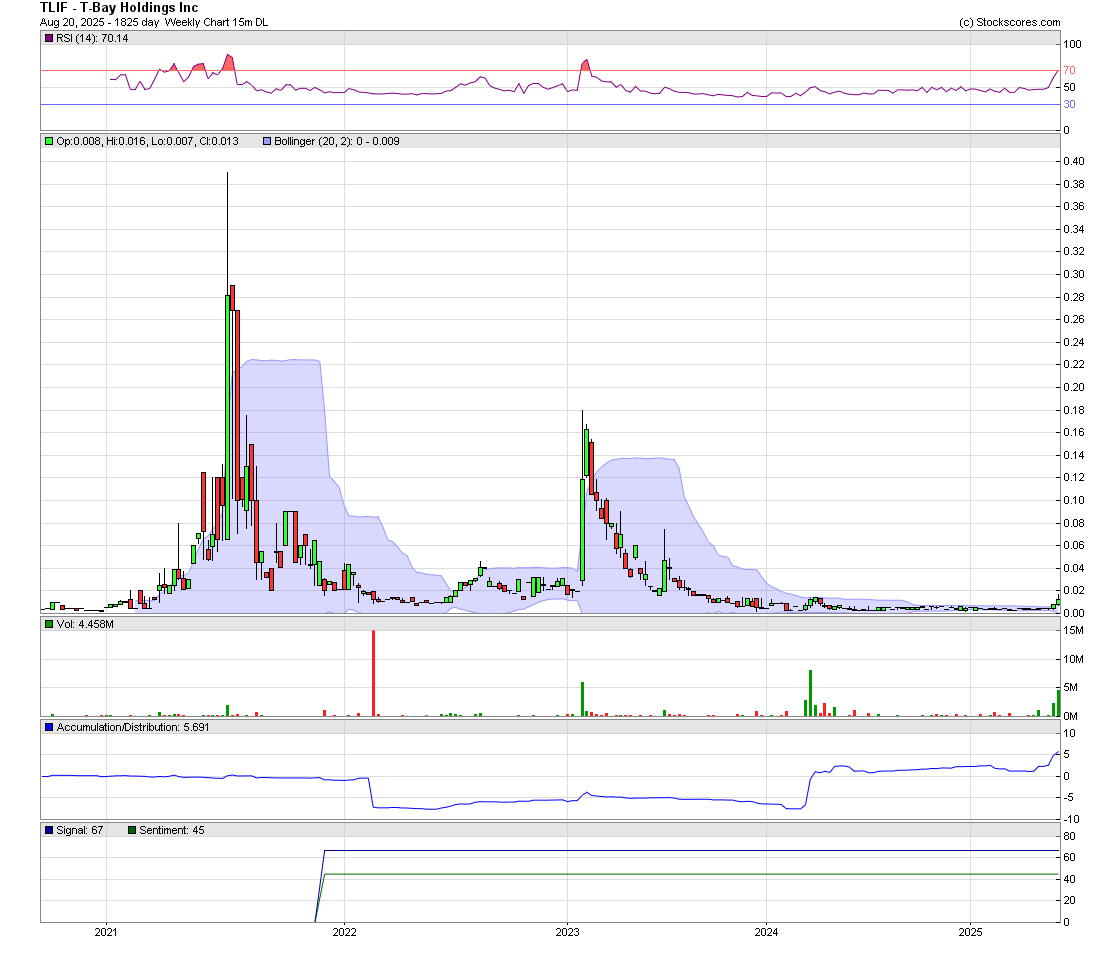Click the 0.40 price axis label

pyautogui.click(x=1073, y=161)
